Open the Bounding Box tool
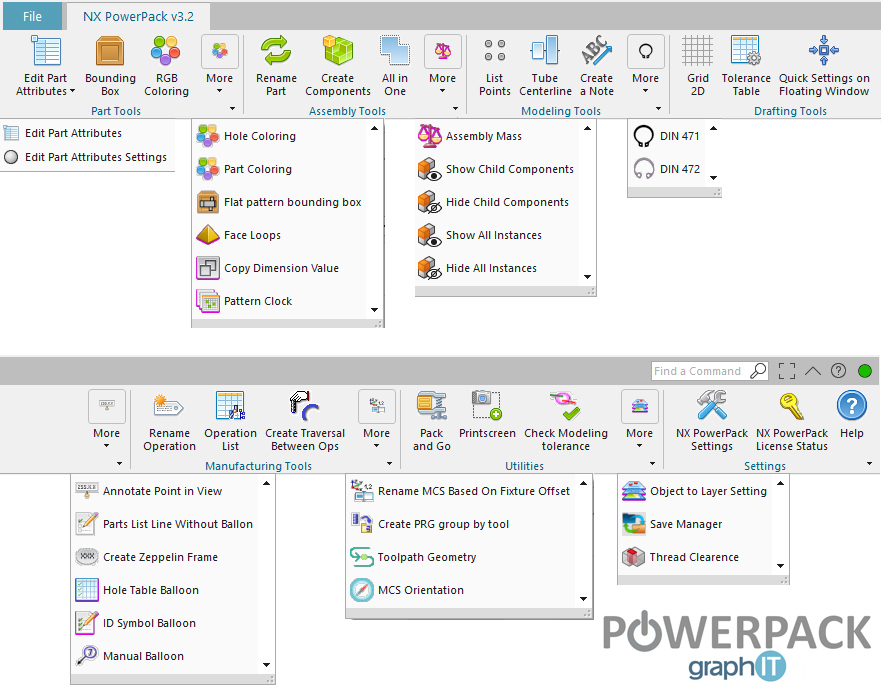 pyautogui.click(x=110, y=66)
